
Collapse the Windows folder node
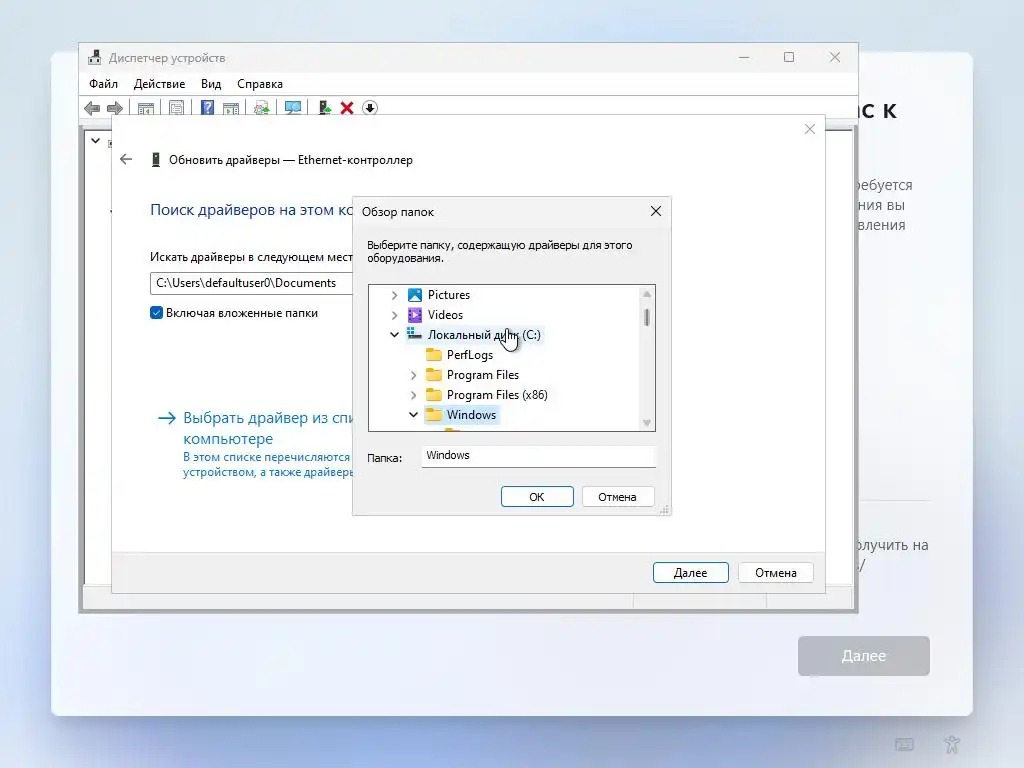[x=413, y=415]
